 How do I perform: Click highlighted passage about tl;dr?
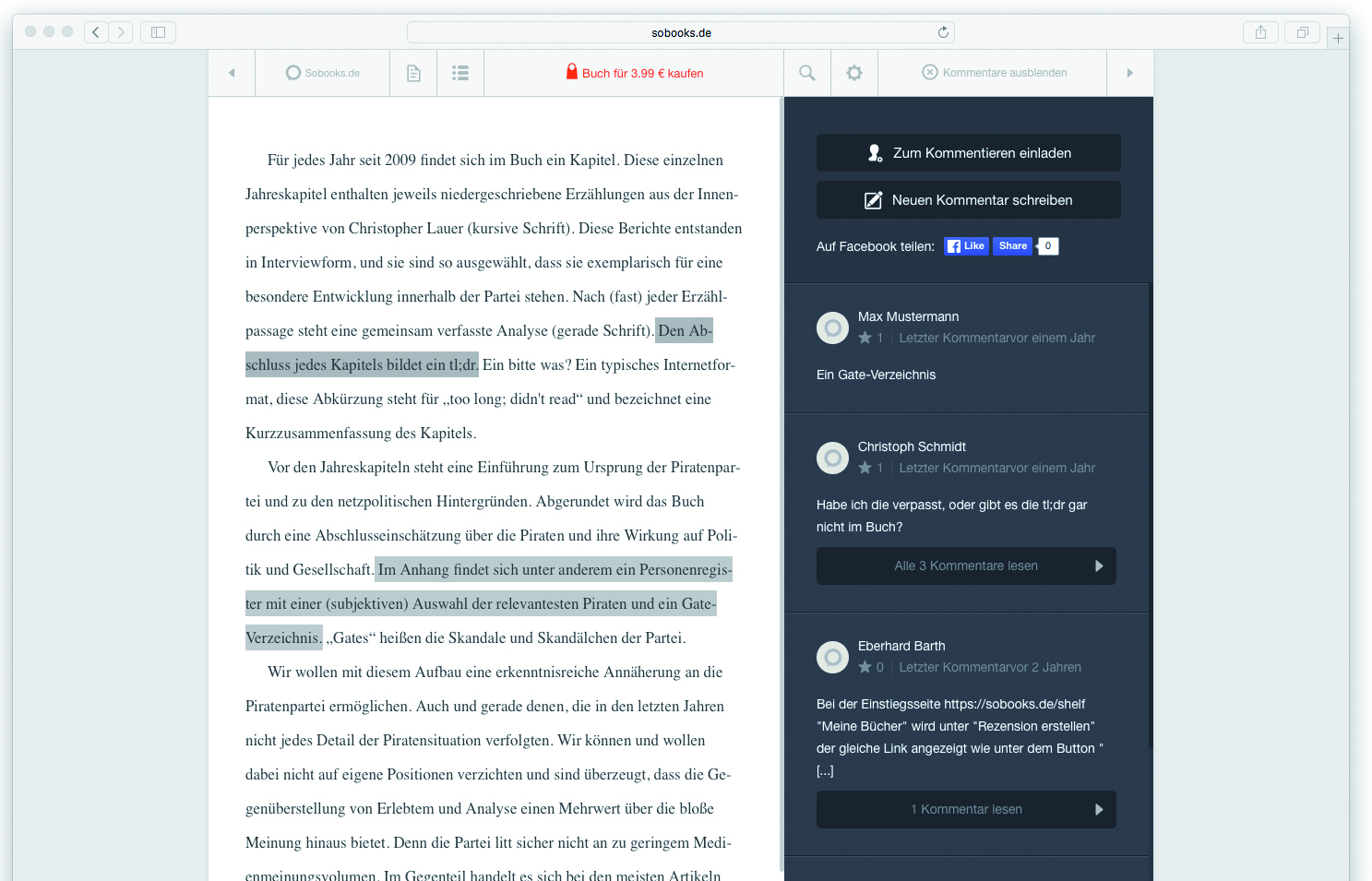pos(362,365)
